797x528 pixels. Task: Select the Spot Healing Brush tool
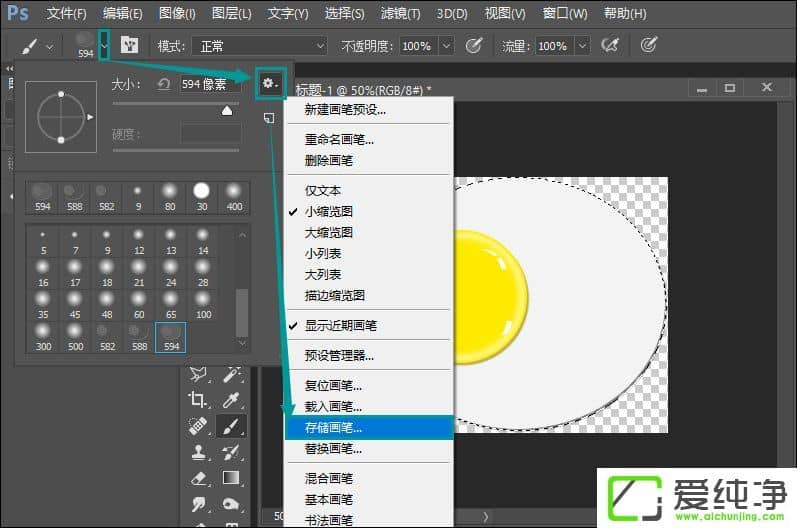point(198,426)
